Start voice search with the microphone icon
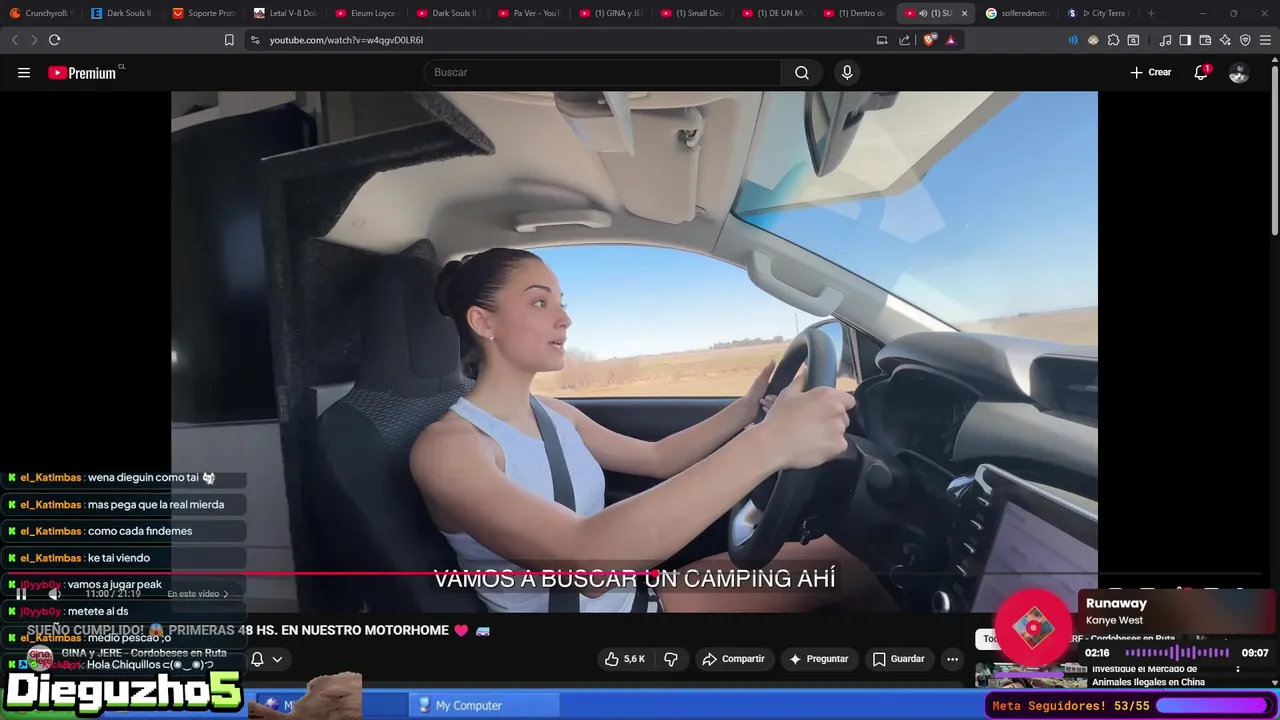This screenshot has width=1280, height=720. [847, 73]
